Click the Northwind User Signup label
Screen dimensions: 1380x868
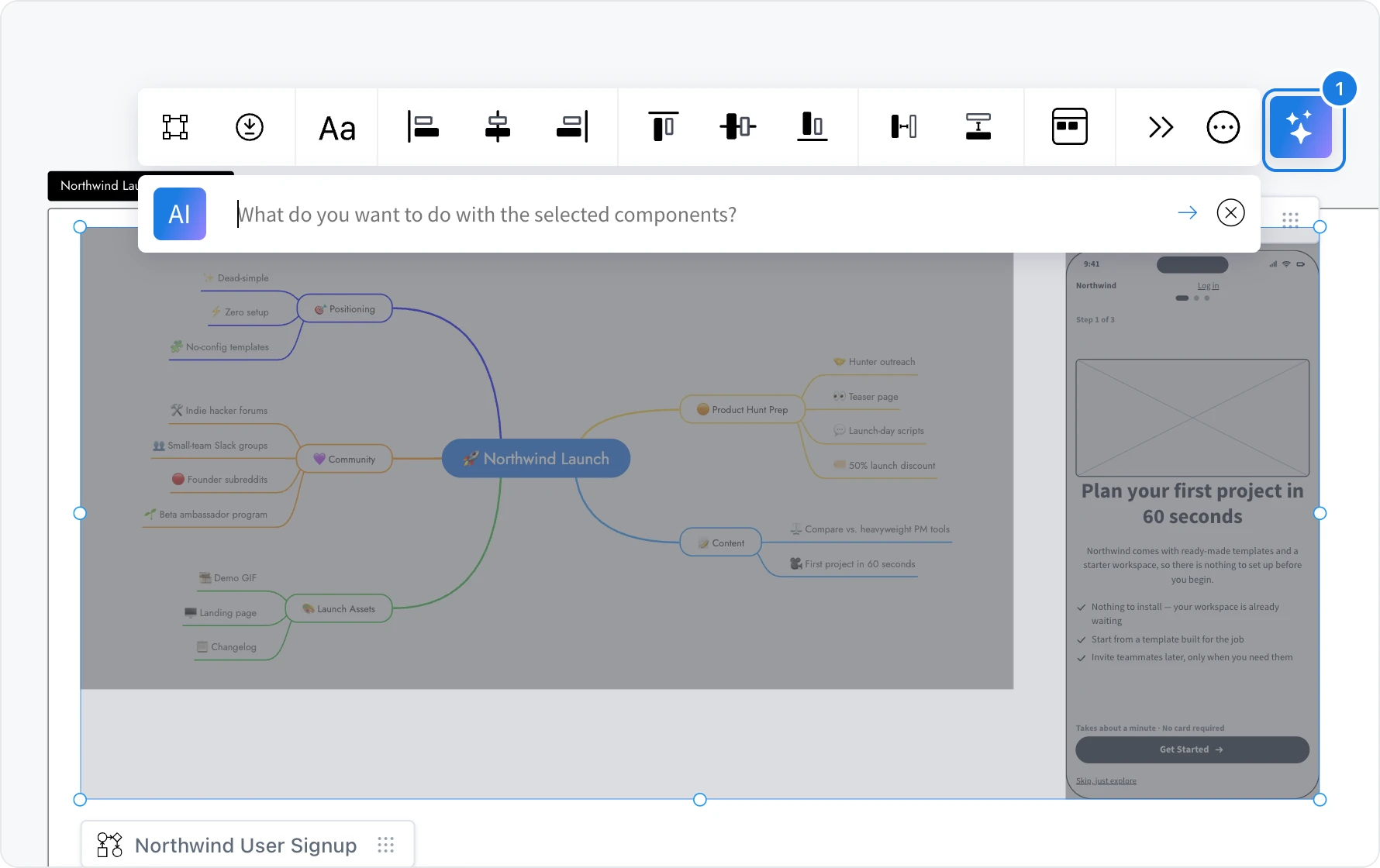246,845
